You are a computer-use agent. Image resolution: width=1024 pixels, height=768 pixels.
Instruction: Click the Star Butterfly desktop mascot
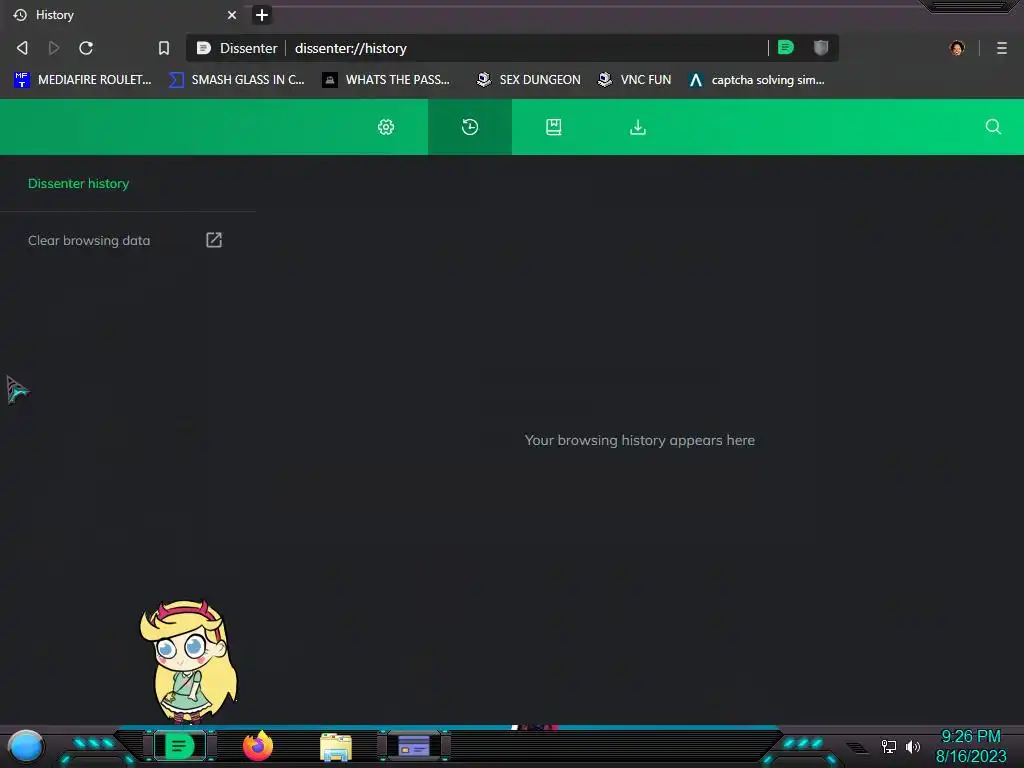click(188, 662)
